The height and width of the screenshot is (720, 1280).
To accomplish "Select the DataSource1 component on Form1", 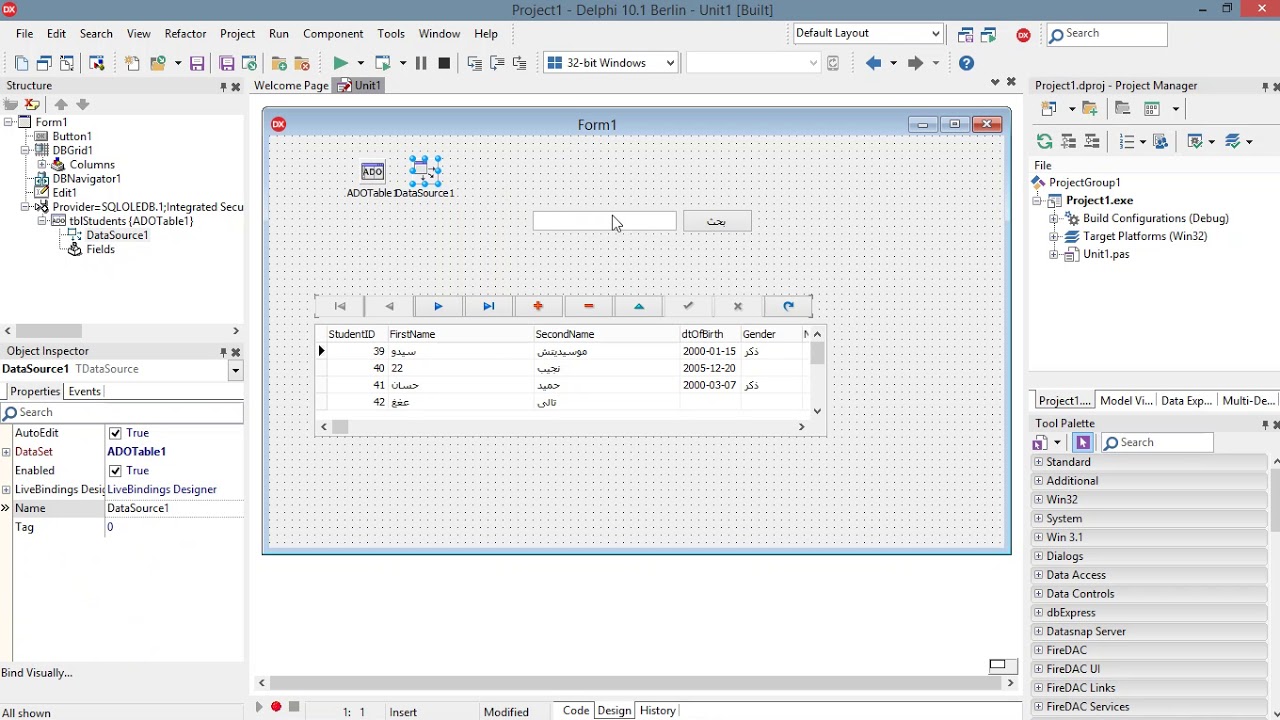I will click(x=424, y=172).
